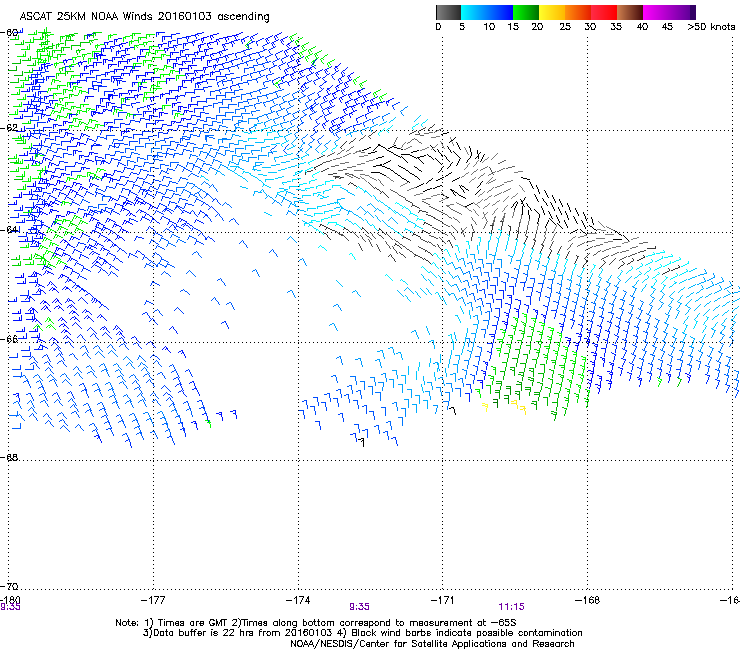Click the '-171' longitude axis label

tap(443, 600)
